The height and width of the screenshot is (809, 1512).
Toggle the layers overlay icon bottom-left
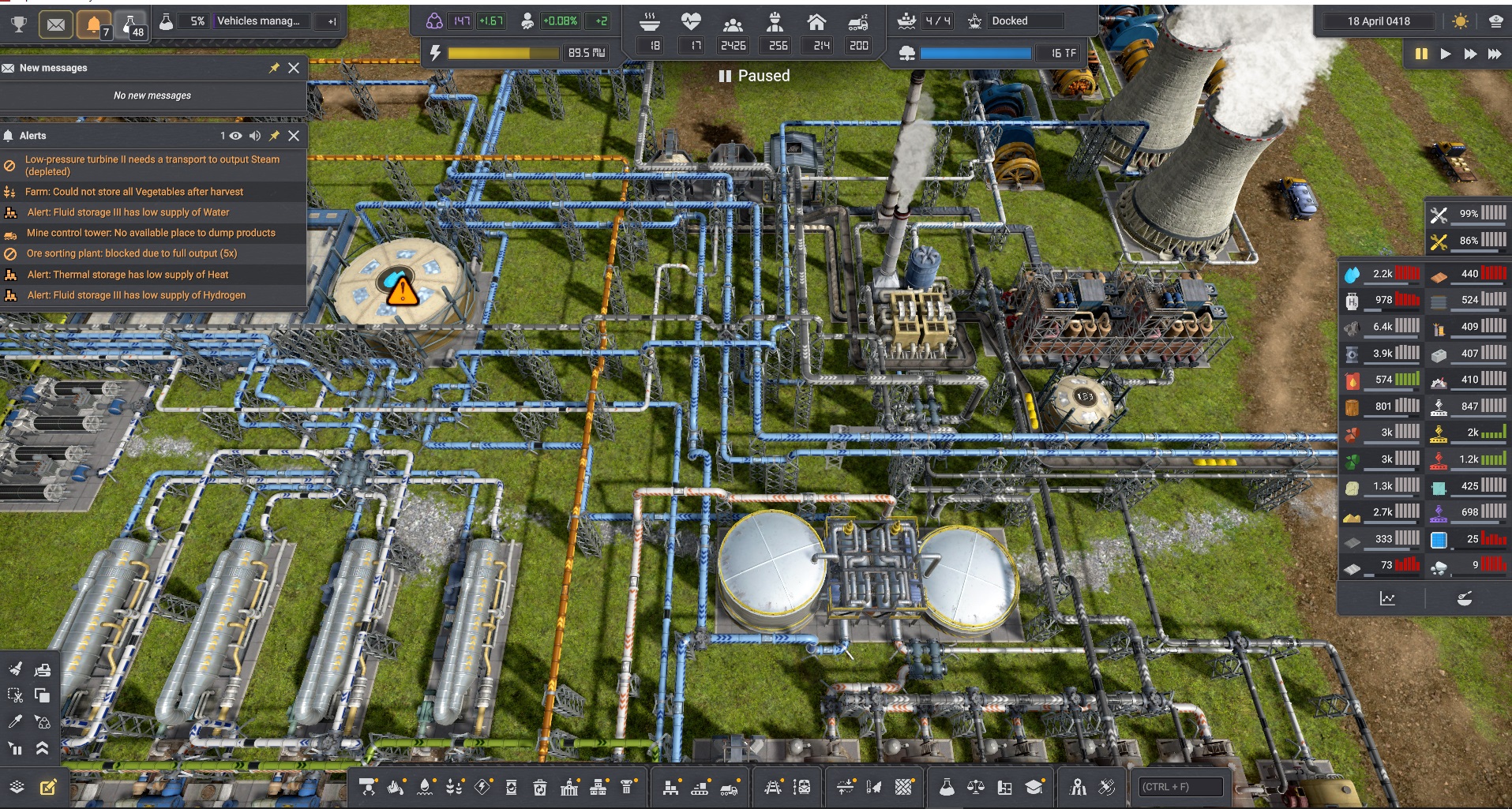17,787
